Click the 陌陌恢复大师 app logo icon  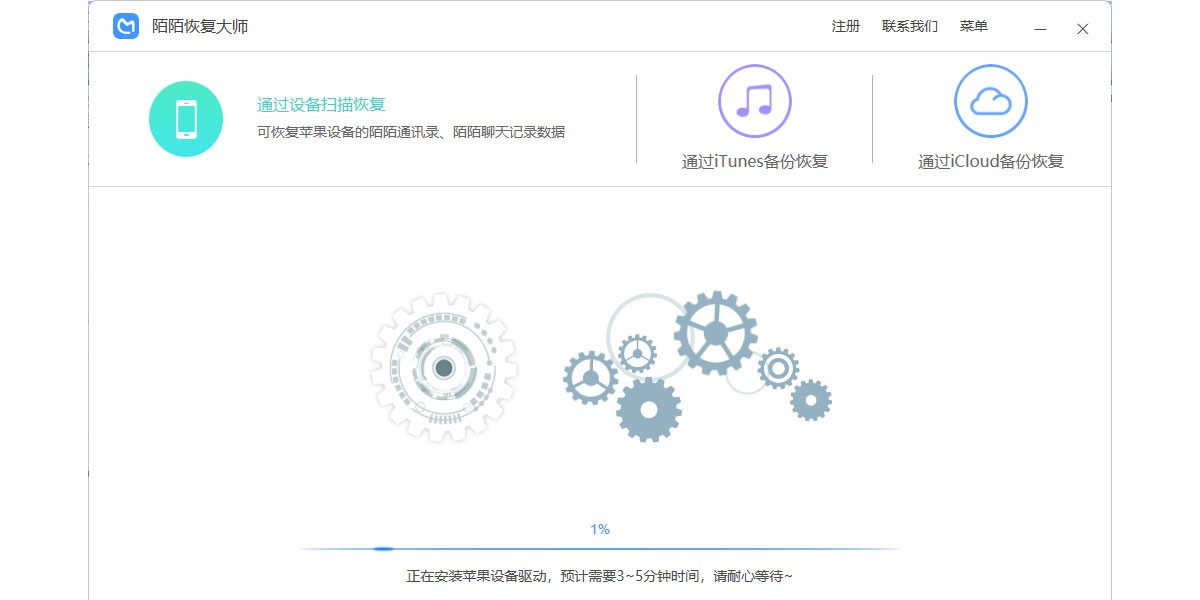(x=126, y=26)
